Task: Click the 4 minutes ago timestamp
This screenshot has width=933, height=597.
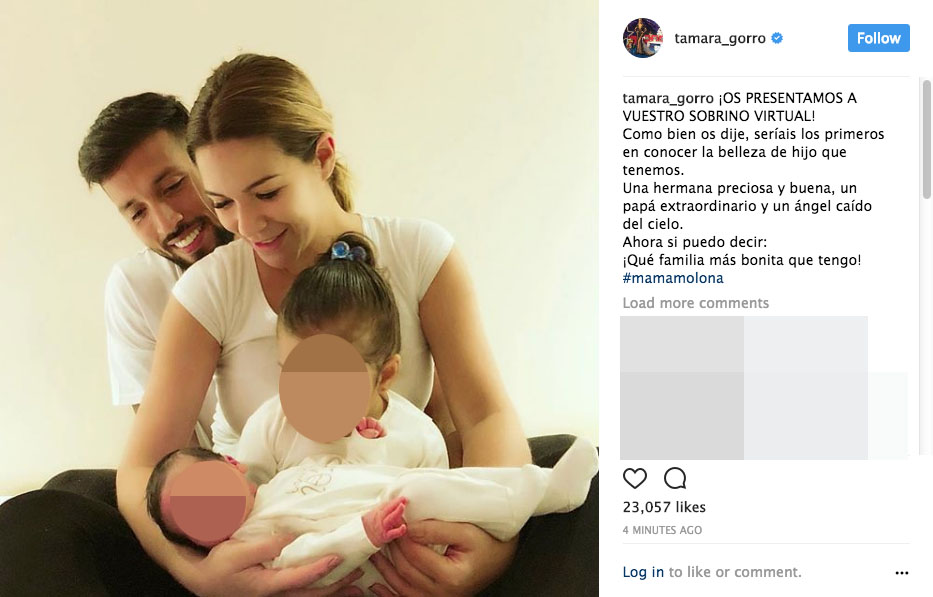Action: pos(662,530)
